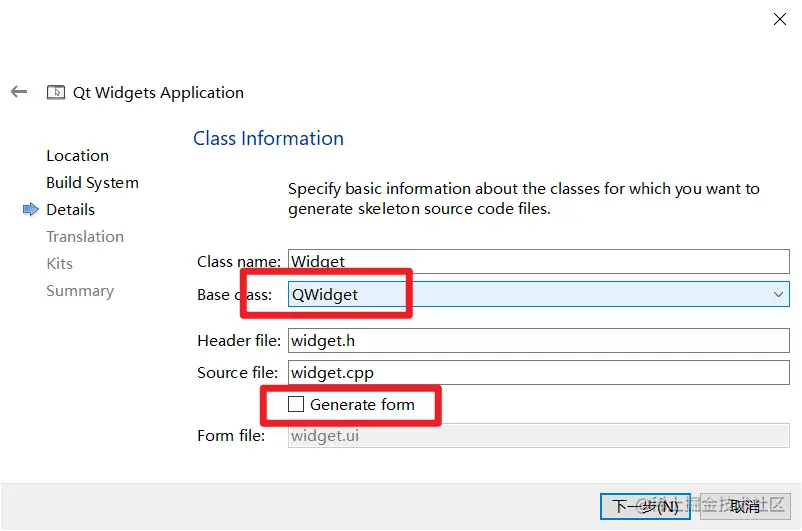Focus the Class name field containing Widget

click(539, 261)
